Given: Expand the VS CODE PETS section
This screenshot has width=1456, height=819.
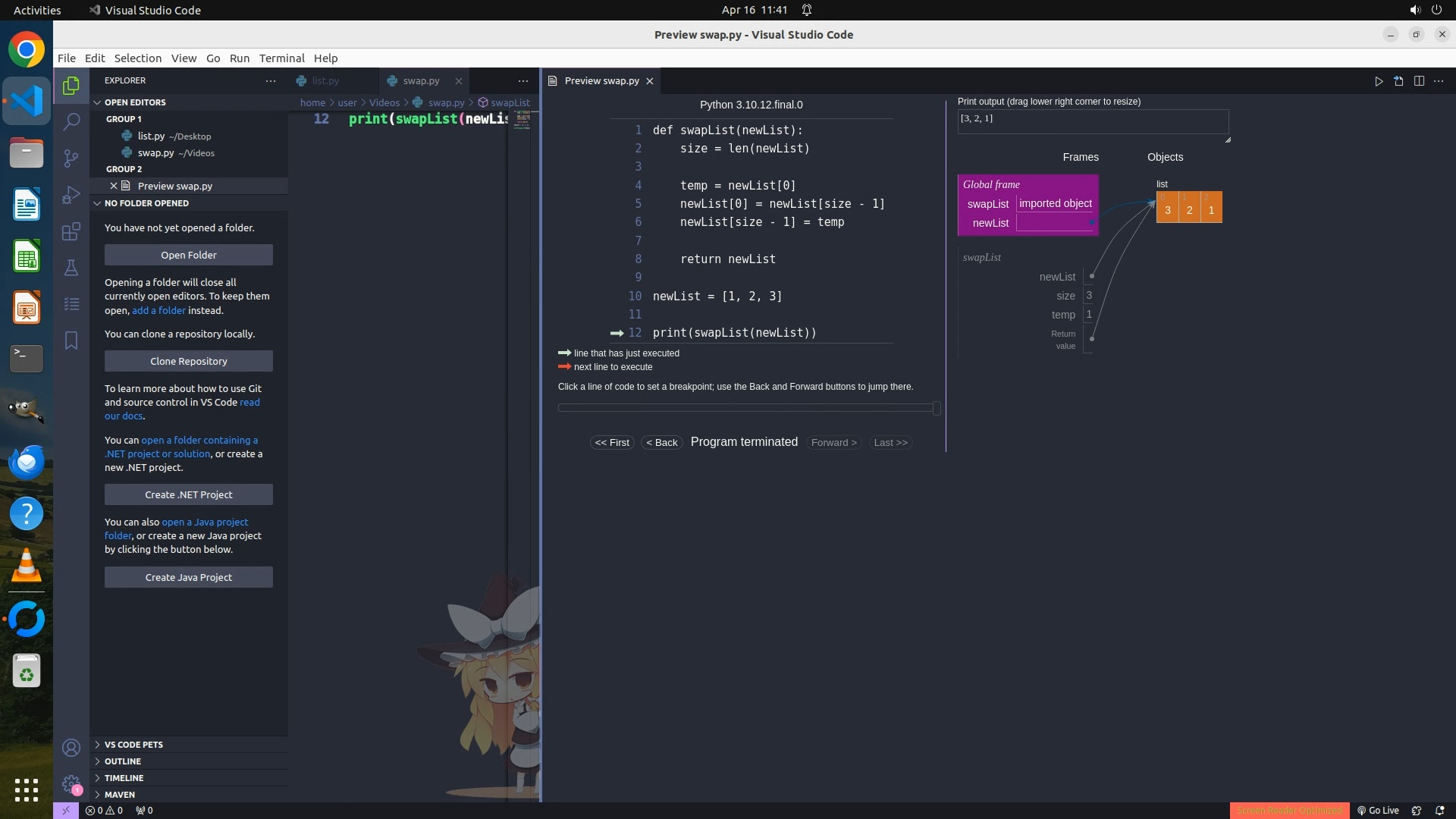Looking at the screenshot, I should point(133,745).
